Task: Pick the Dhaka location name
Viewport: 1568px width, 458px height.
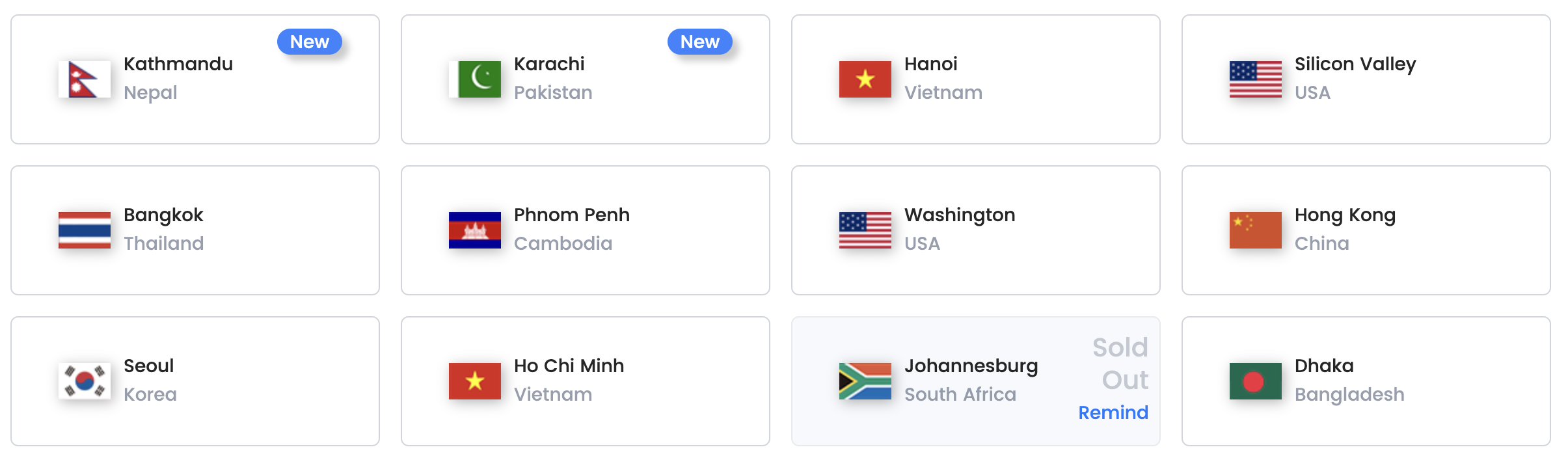Action: point(1324,366)
